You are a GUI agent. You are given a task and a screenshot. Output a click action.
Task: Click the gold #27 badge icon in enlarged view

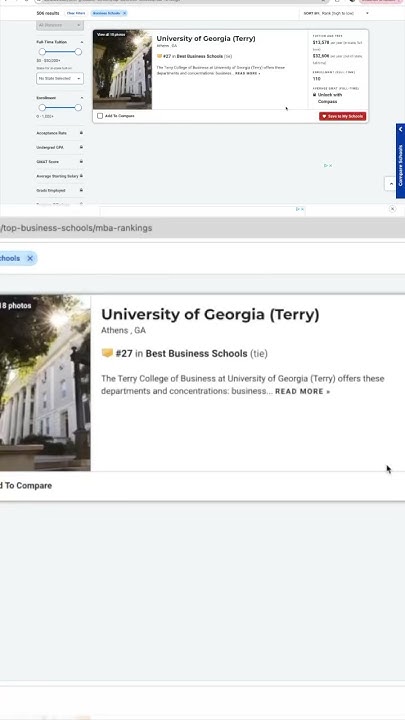(107, 353)
